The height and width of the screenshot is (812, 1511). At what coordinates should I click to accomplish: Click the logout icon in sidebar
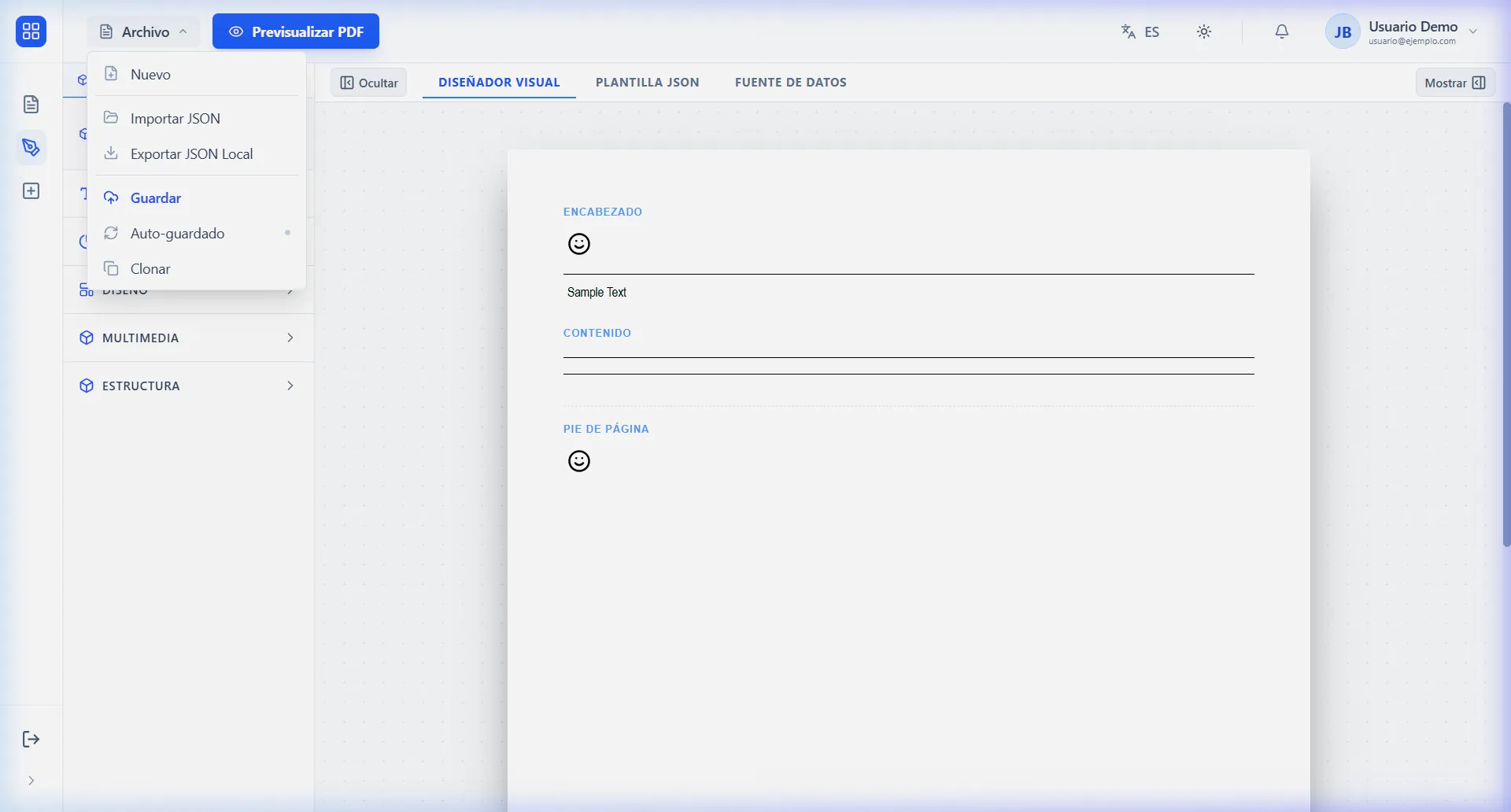click(x=31, y=739)
